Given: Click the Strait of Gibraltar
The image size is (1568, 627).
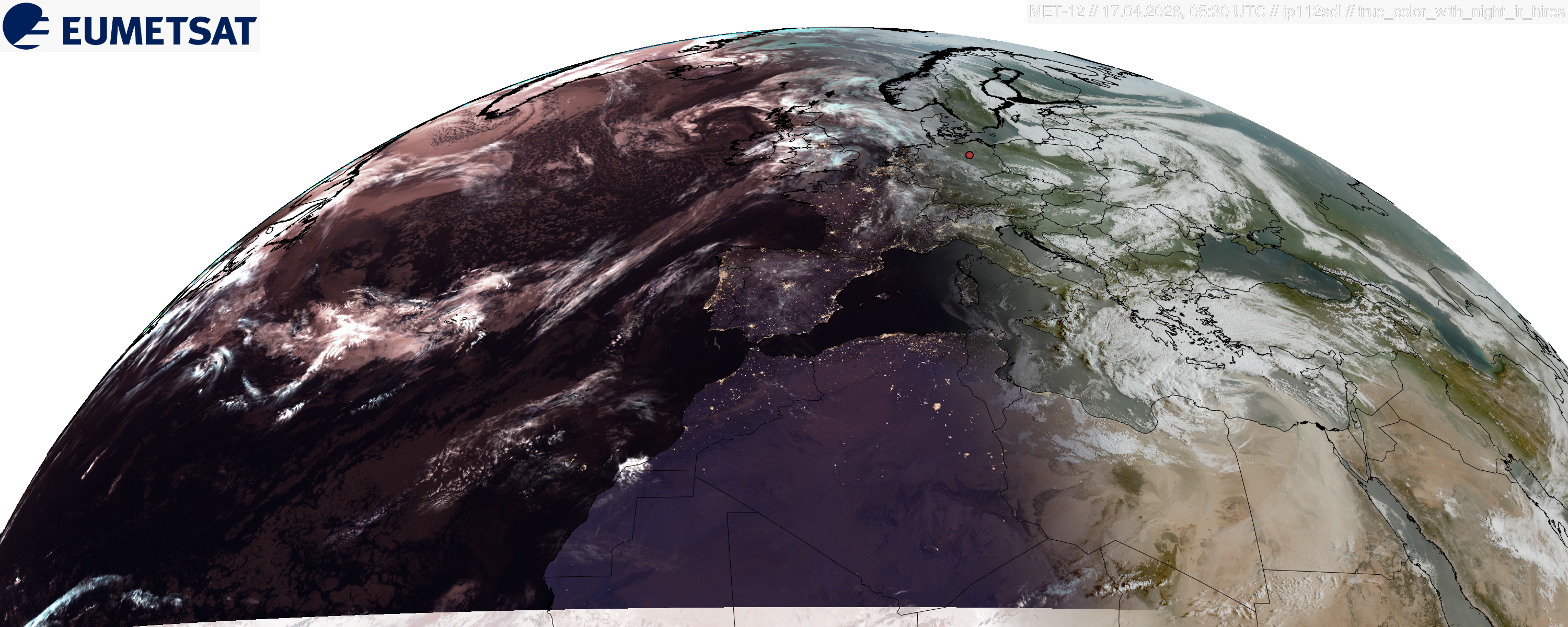Looking at the screenshot, I should point(754,347).
